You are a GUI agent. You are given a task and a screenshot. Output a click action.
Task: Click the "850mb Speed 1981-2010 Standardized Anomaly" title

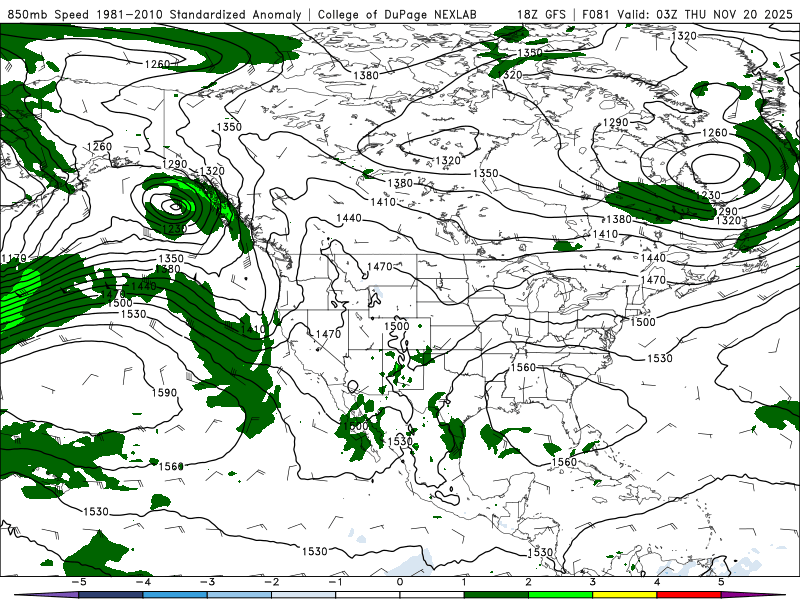pyautogui.click(x=155, y=14)
